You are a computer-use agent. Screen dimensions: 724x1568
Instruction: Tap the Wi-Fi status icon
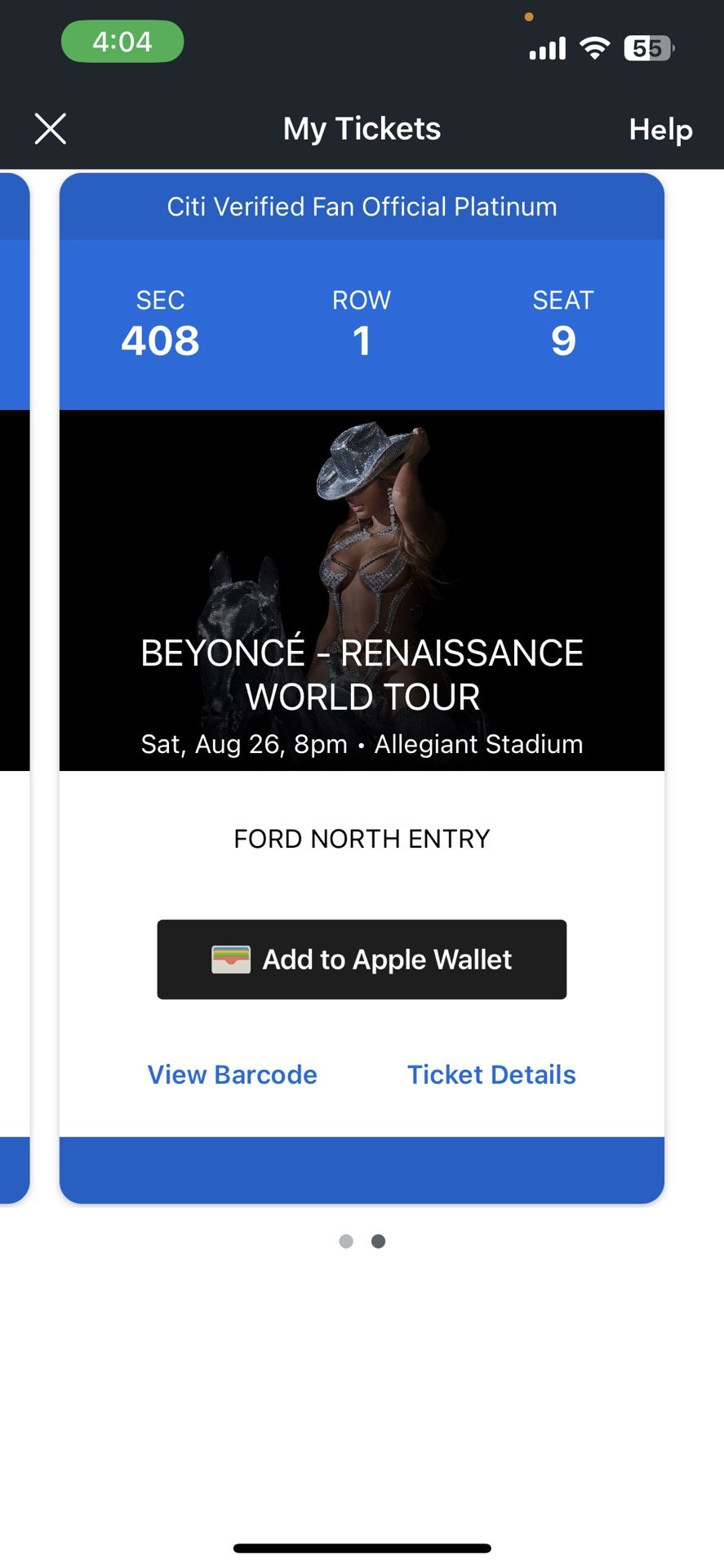[595, 49]
